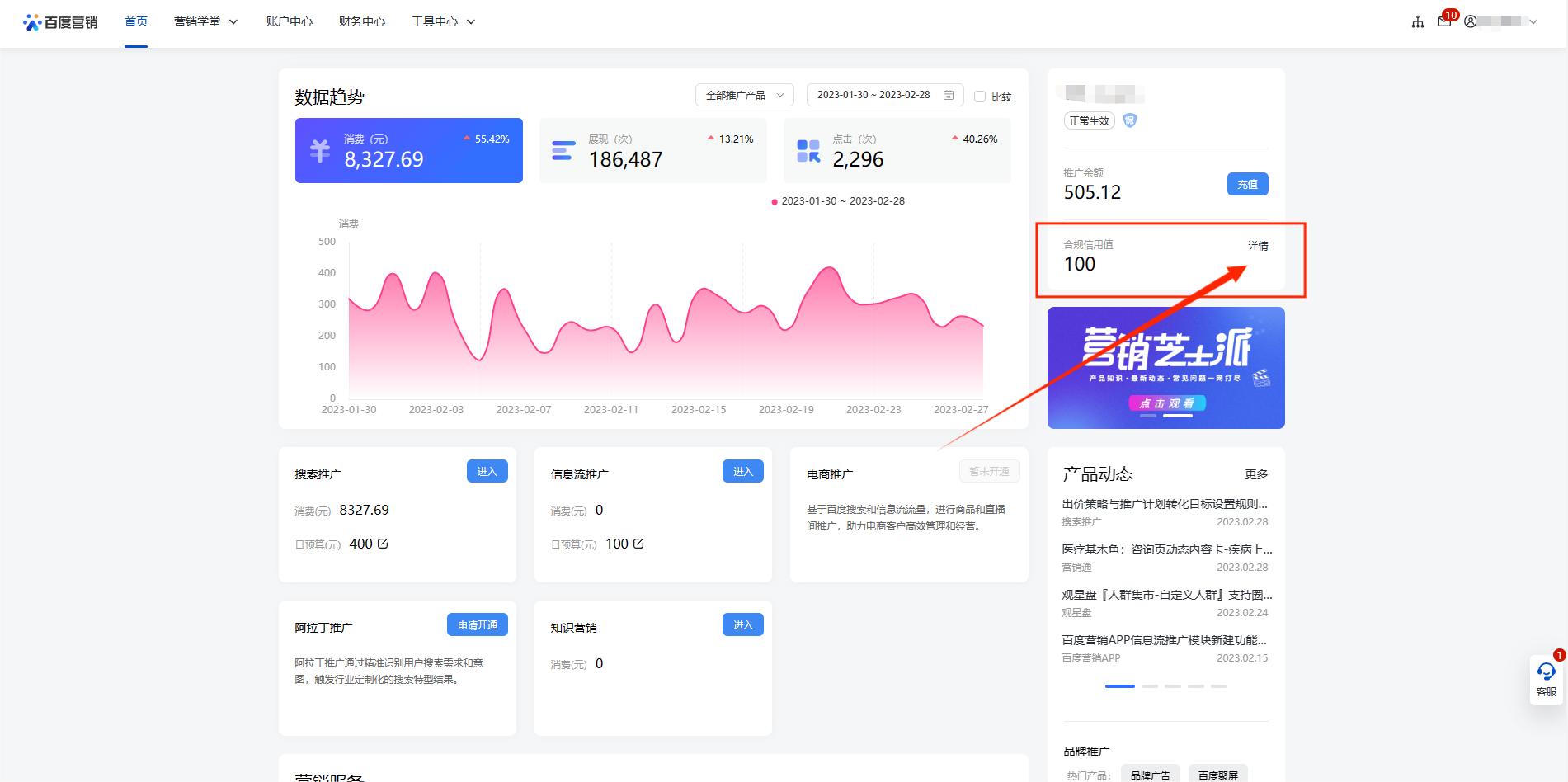The height and width of the screenshot is (782, 1568).
Task: Open the 客服 customer service floating icon
Action: pos(1547,672)
